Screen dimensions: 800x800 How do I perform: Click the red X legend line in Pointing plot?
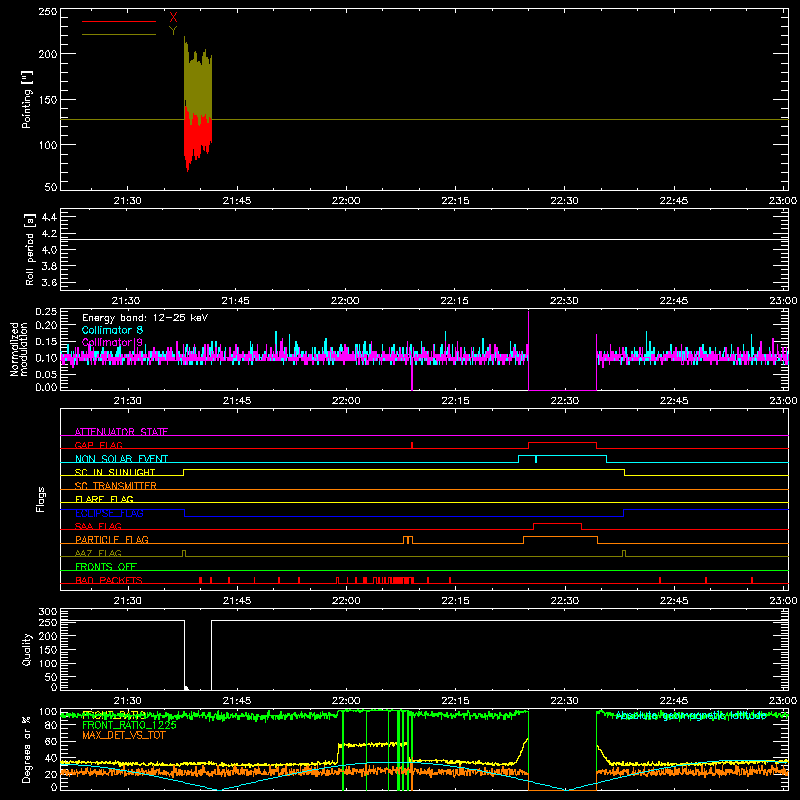[119, 21]
